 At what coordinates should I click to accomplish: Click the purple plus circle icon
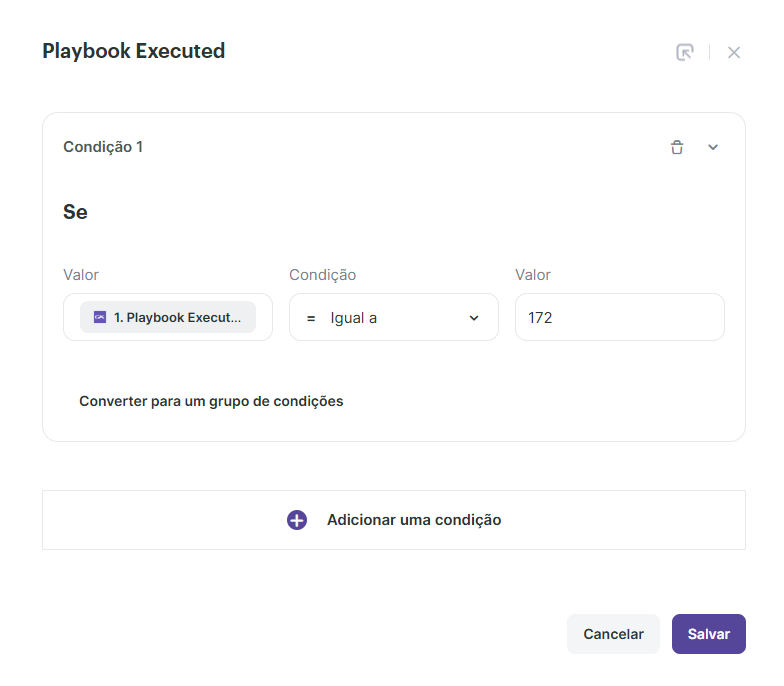[297, 520]
